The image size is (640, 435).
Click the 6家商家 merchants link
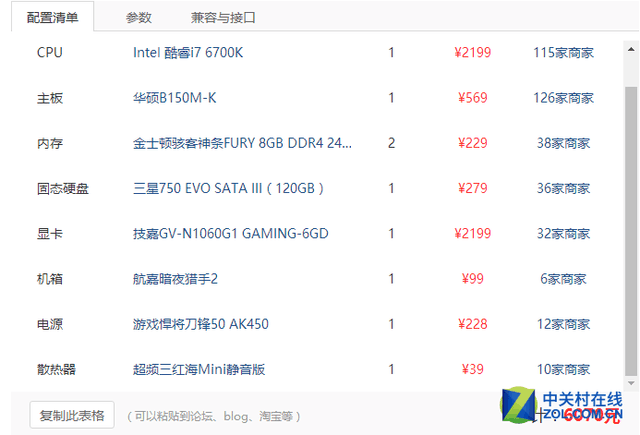point(563,279)
